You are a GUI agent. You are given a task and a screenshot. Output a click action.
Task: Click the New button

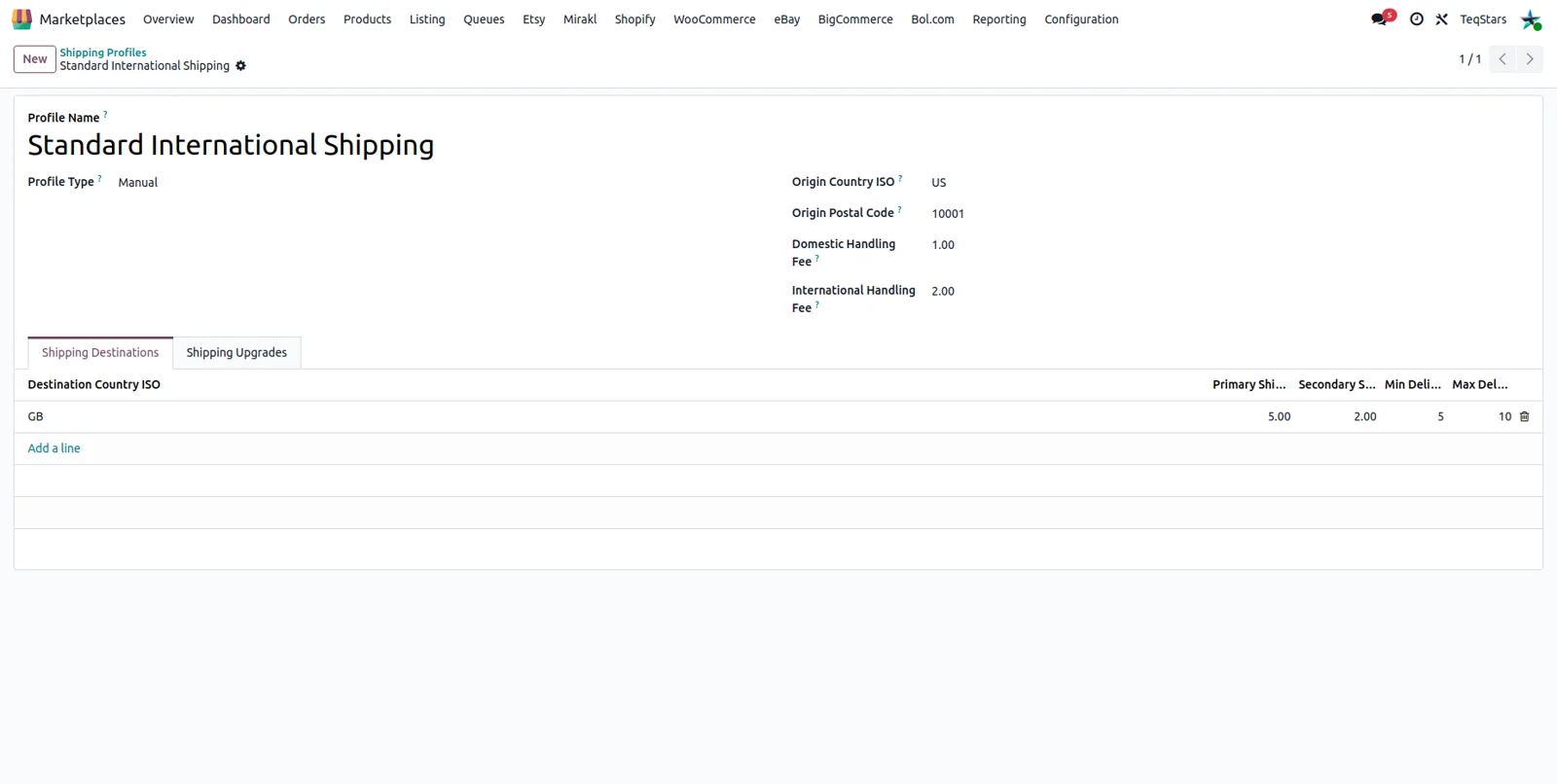pyautogui.click(x=35, y=59)
